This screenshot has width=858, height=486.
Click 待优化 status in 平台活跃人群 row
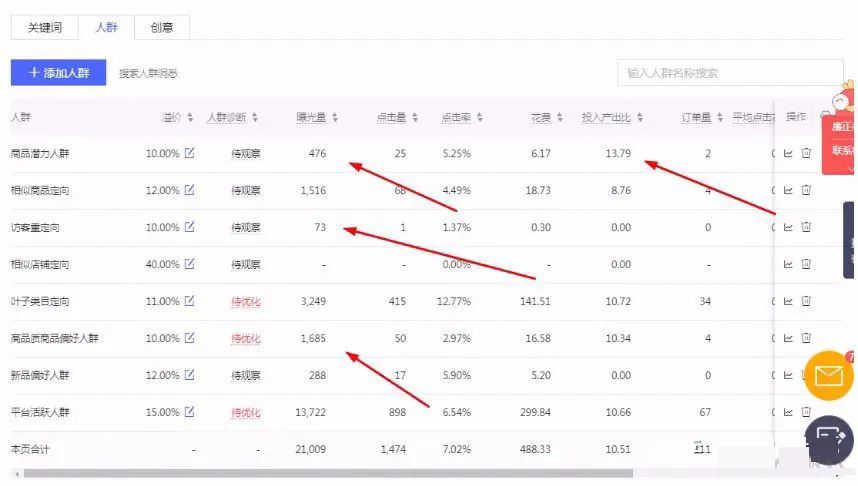pos(246,413)
